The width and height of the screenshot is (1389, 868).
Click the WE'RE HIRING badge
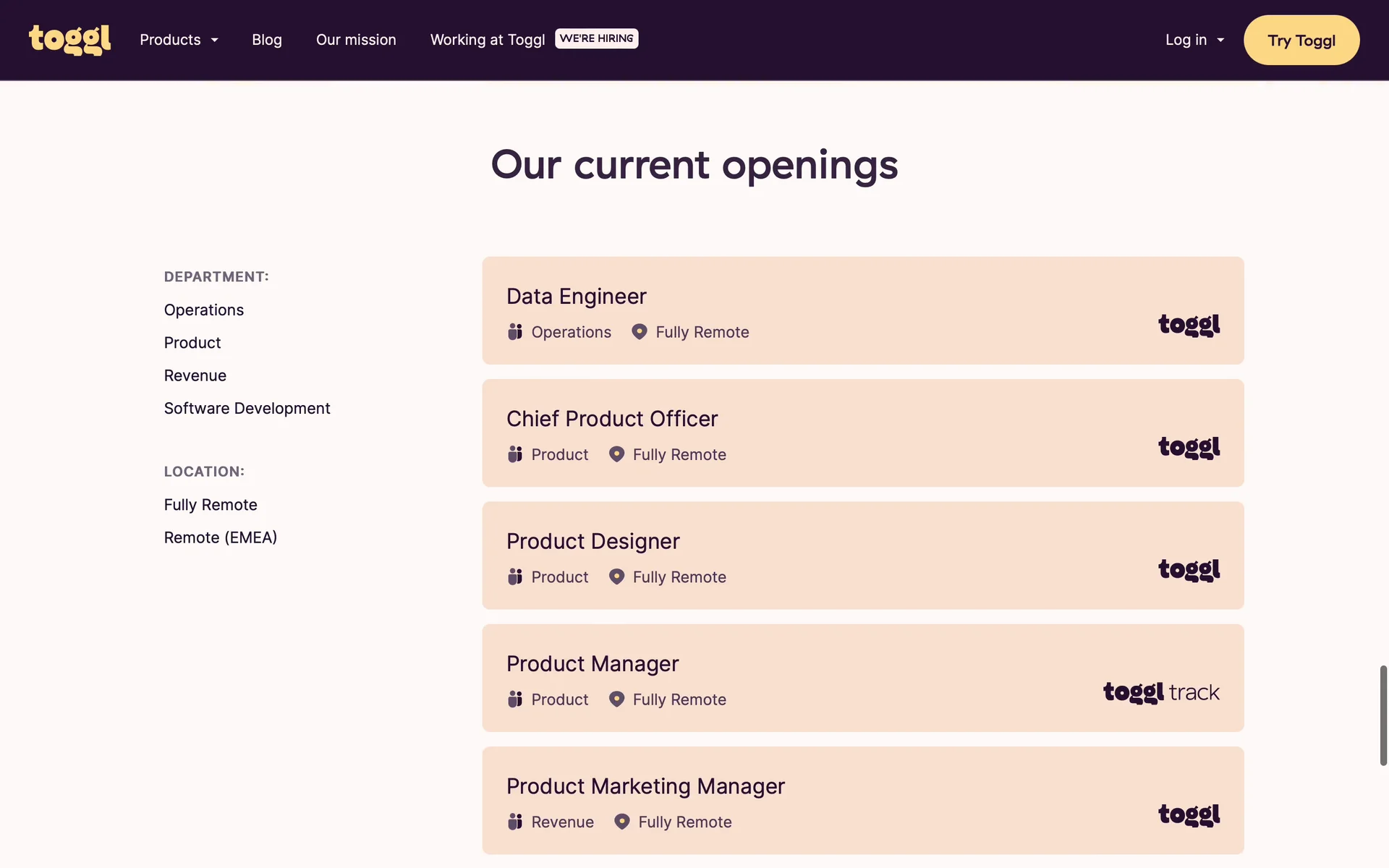(x=596, y=38)
